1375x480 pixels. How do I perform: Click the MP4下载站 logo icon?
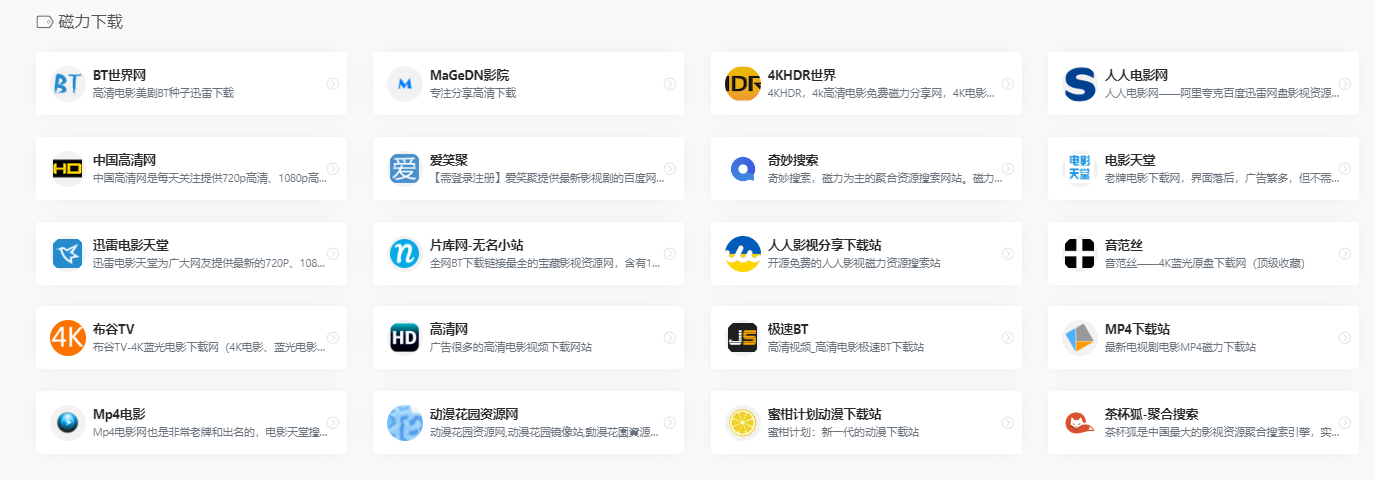pyautogui.click(x=1080, y=338)
